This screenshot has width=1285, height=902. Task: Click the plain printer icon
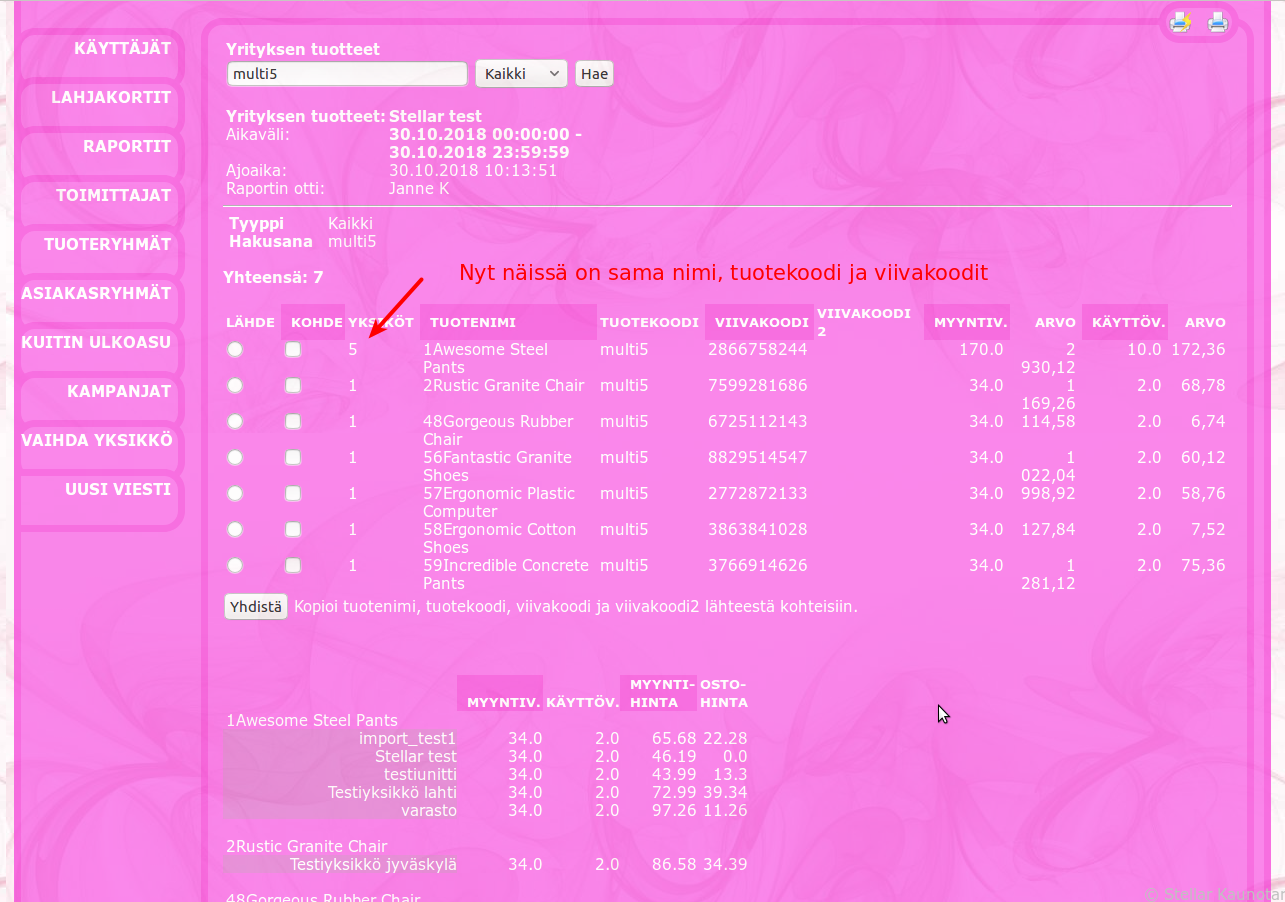pos(1217,22)
